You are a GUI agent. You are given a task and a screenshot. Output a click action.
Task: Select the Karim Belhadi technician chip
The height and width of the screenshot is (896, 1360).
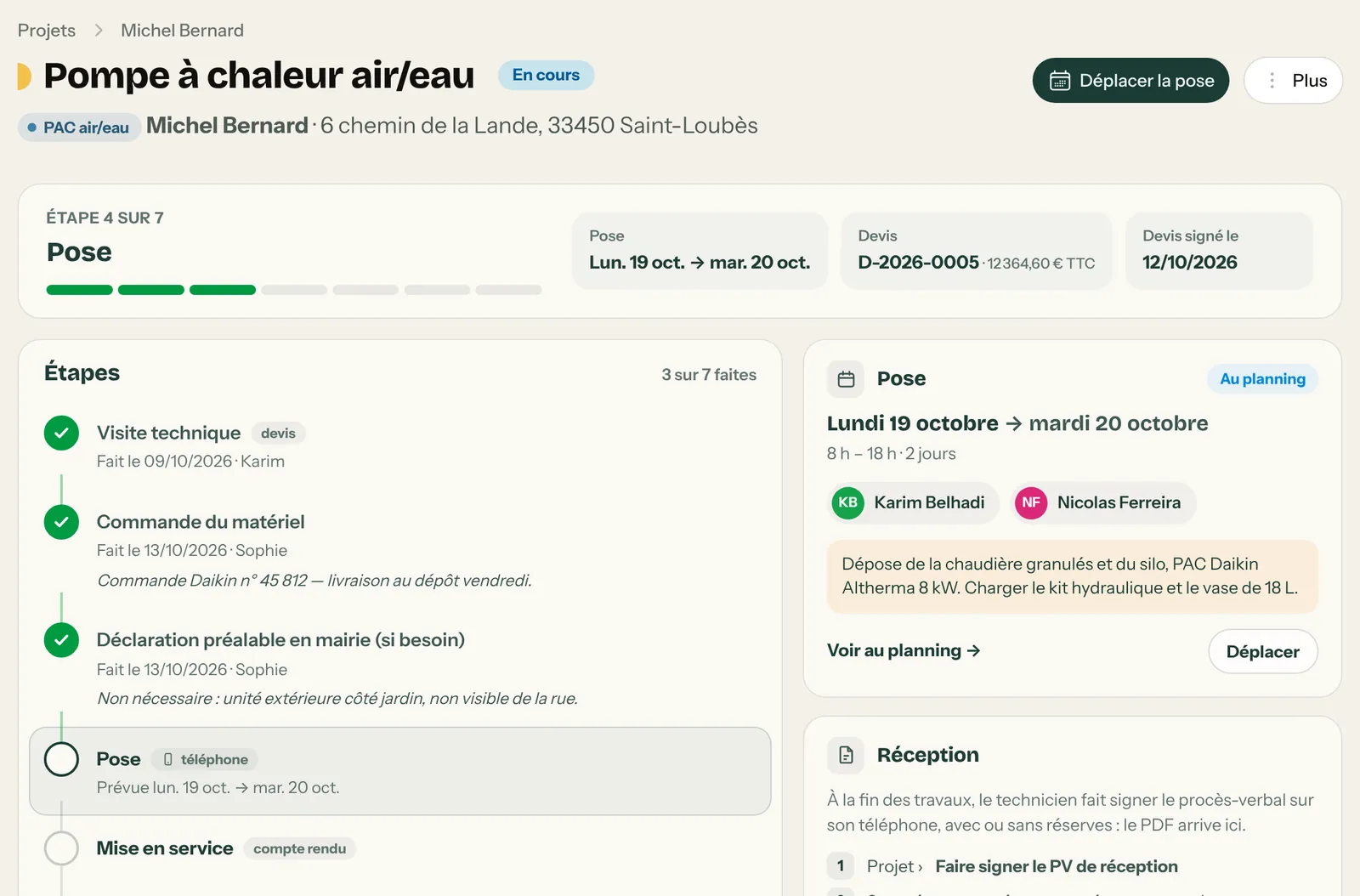click(912, 502)
